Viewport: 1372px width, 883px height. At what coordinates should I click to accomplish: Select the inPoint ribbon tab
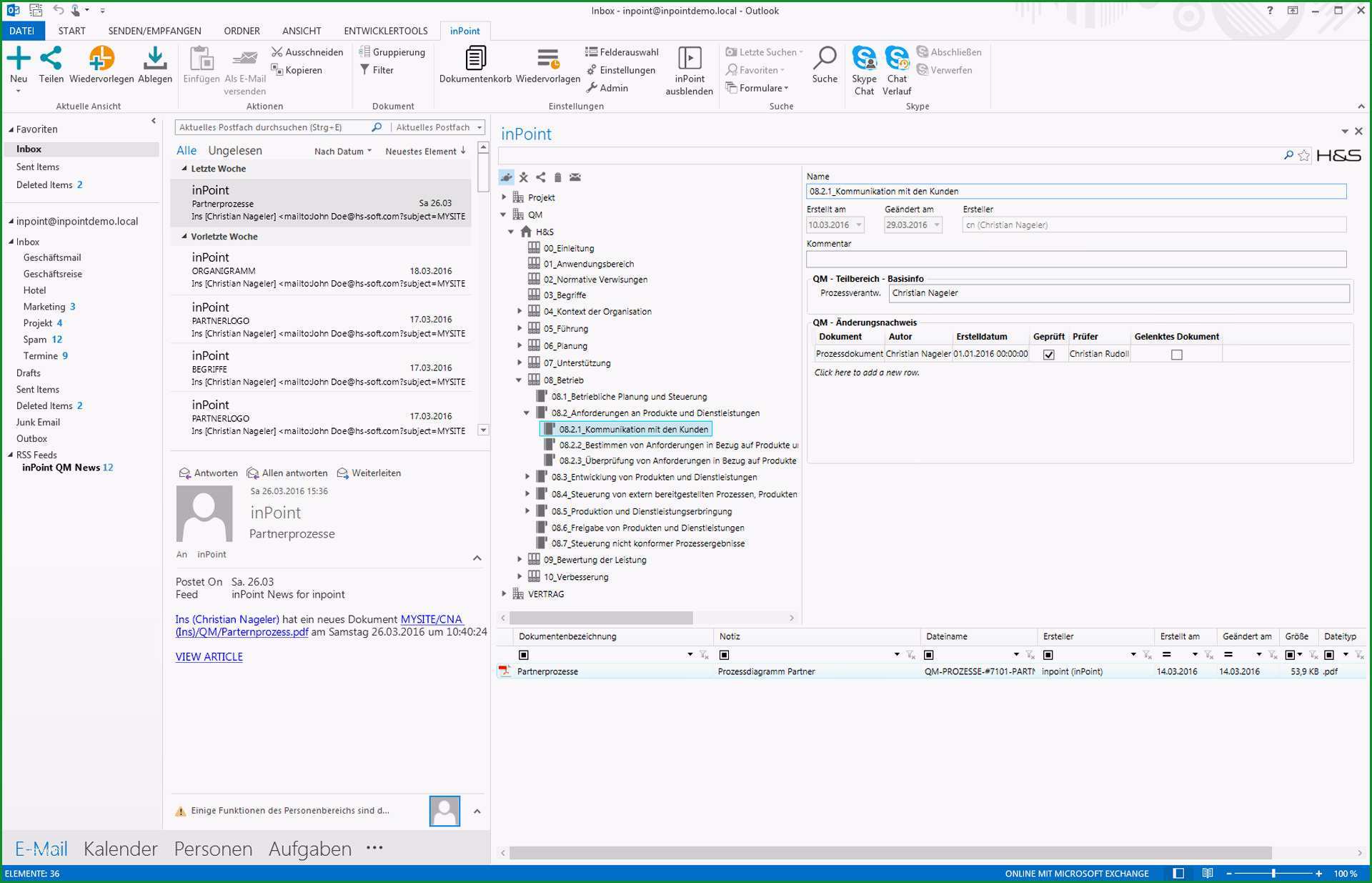[464, 30]
